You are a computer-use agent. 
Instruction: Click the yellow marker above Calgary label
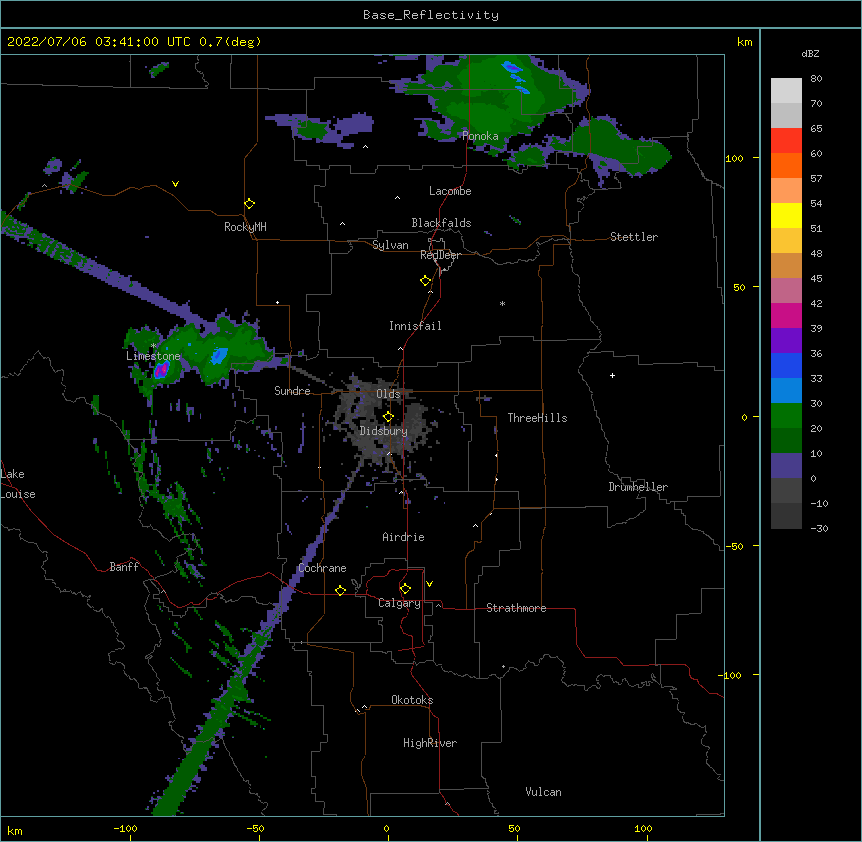(405, 589)
